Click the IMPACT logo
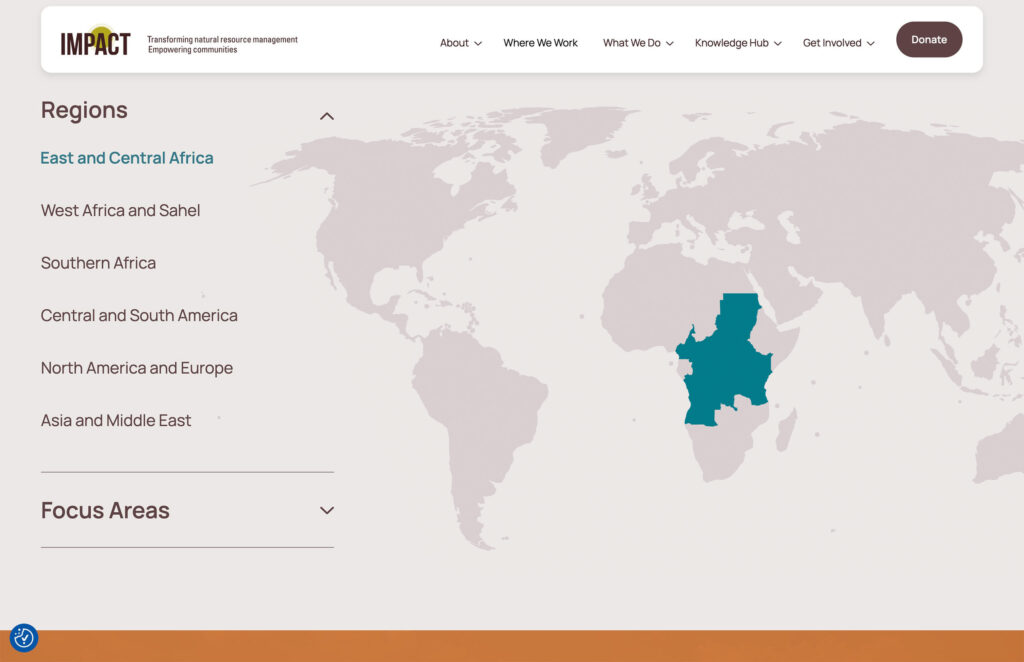 coord(95,41)
